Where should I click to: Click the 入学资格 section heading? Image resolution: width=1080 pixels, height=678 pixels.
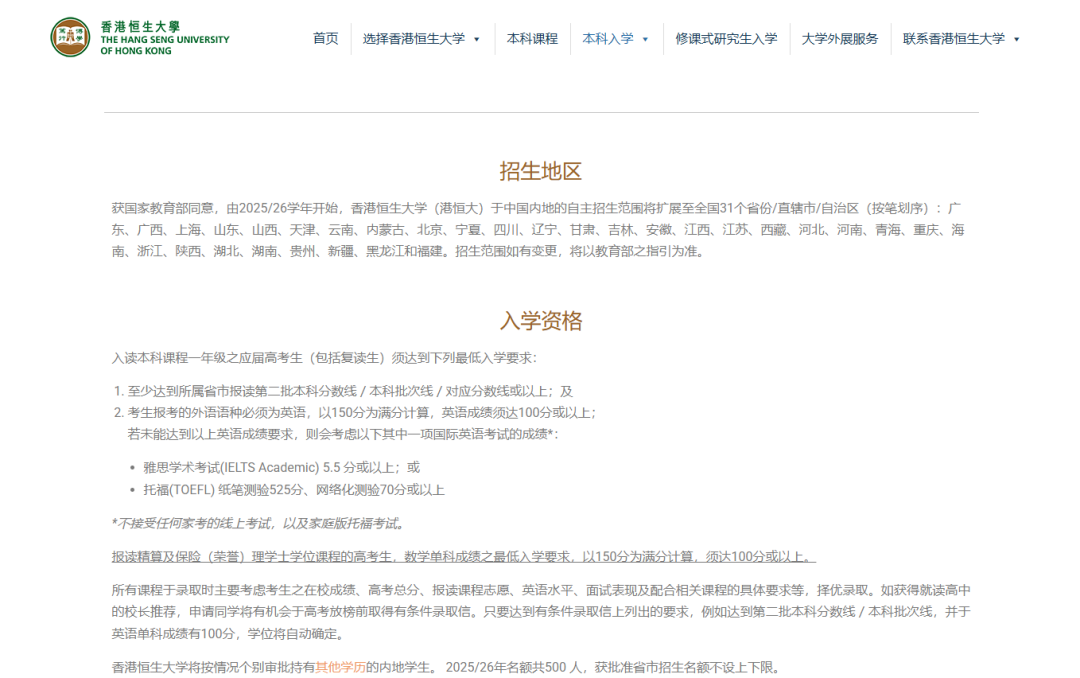540,321
